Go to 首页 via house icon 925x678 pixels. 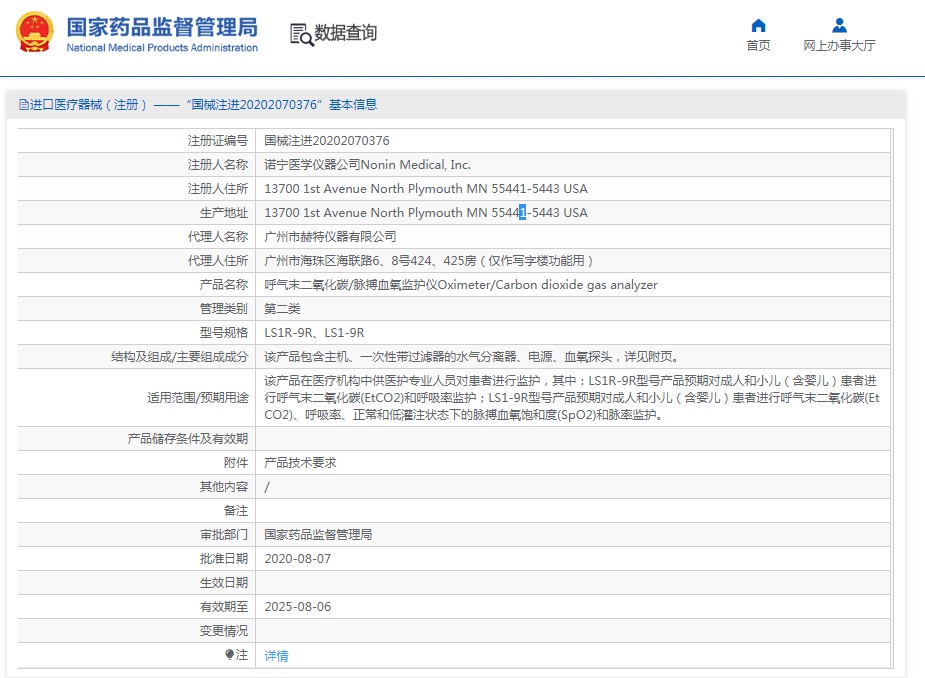758,25
